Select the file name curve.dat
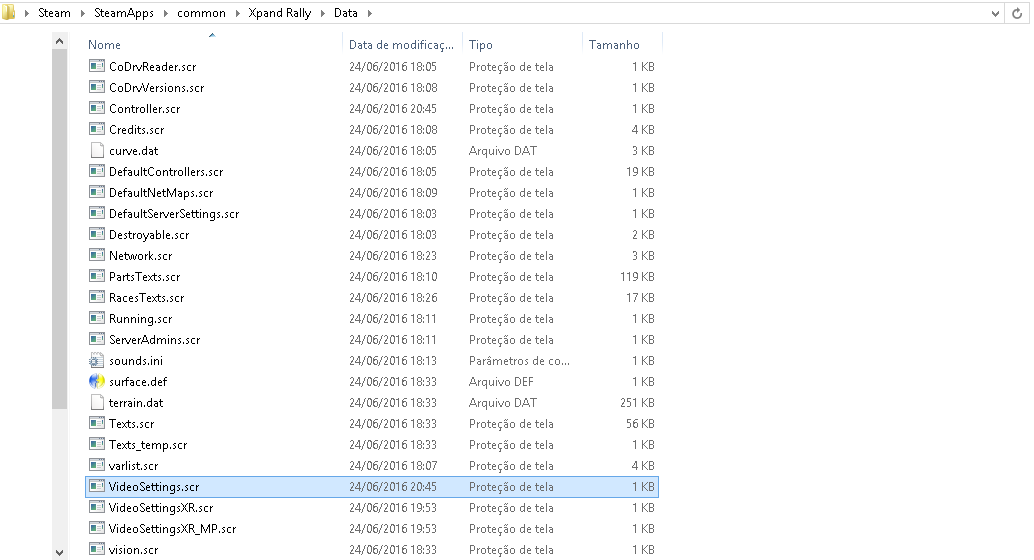 (x=134, y=150)
